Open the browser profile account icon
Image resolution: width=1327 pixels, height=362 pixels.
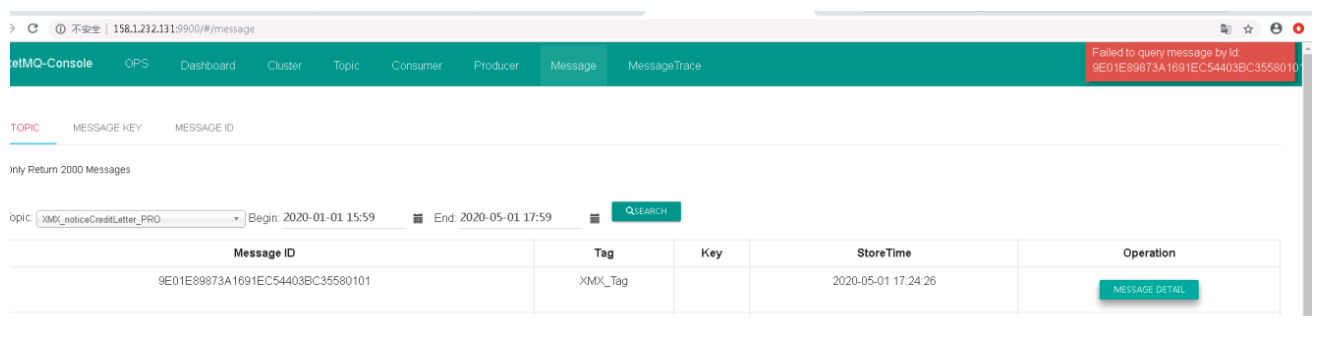(x=1277, y=29)
